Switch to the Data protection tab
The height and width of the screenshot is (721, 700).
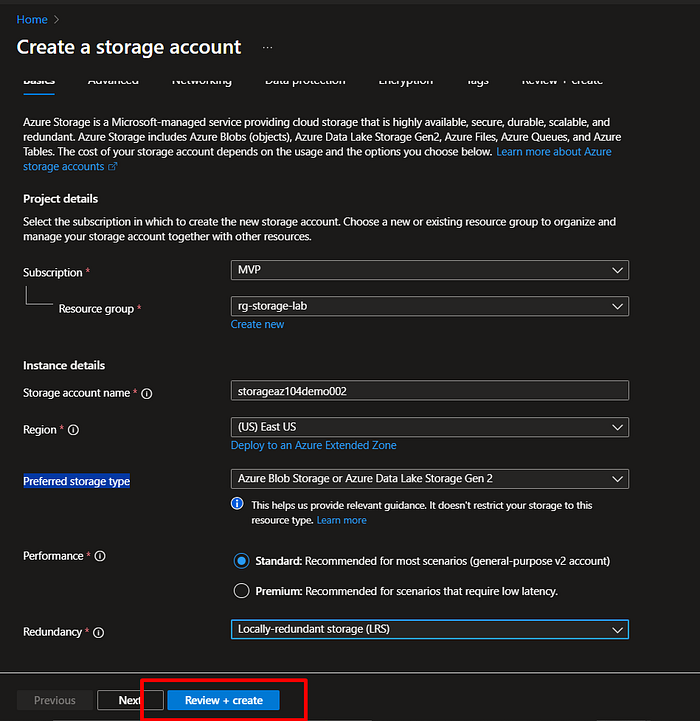(305, 81)
